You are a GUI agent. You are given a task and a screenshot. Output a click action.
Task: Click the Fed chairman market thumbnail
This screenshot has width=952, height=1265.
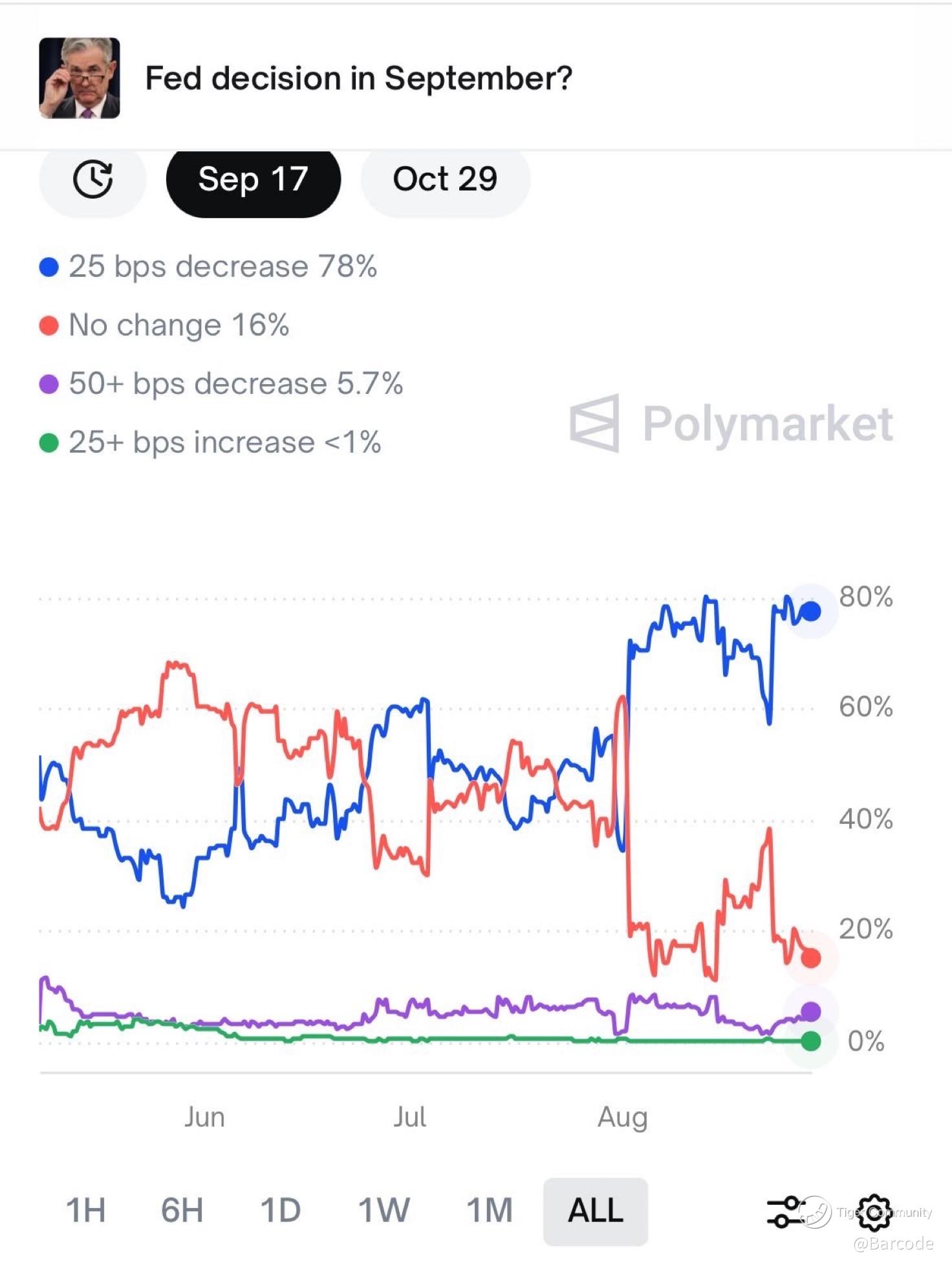(x=80, y=78)
